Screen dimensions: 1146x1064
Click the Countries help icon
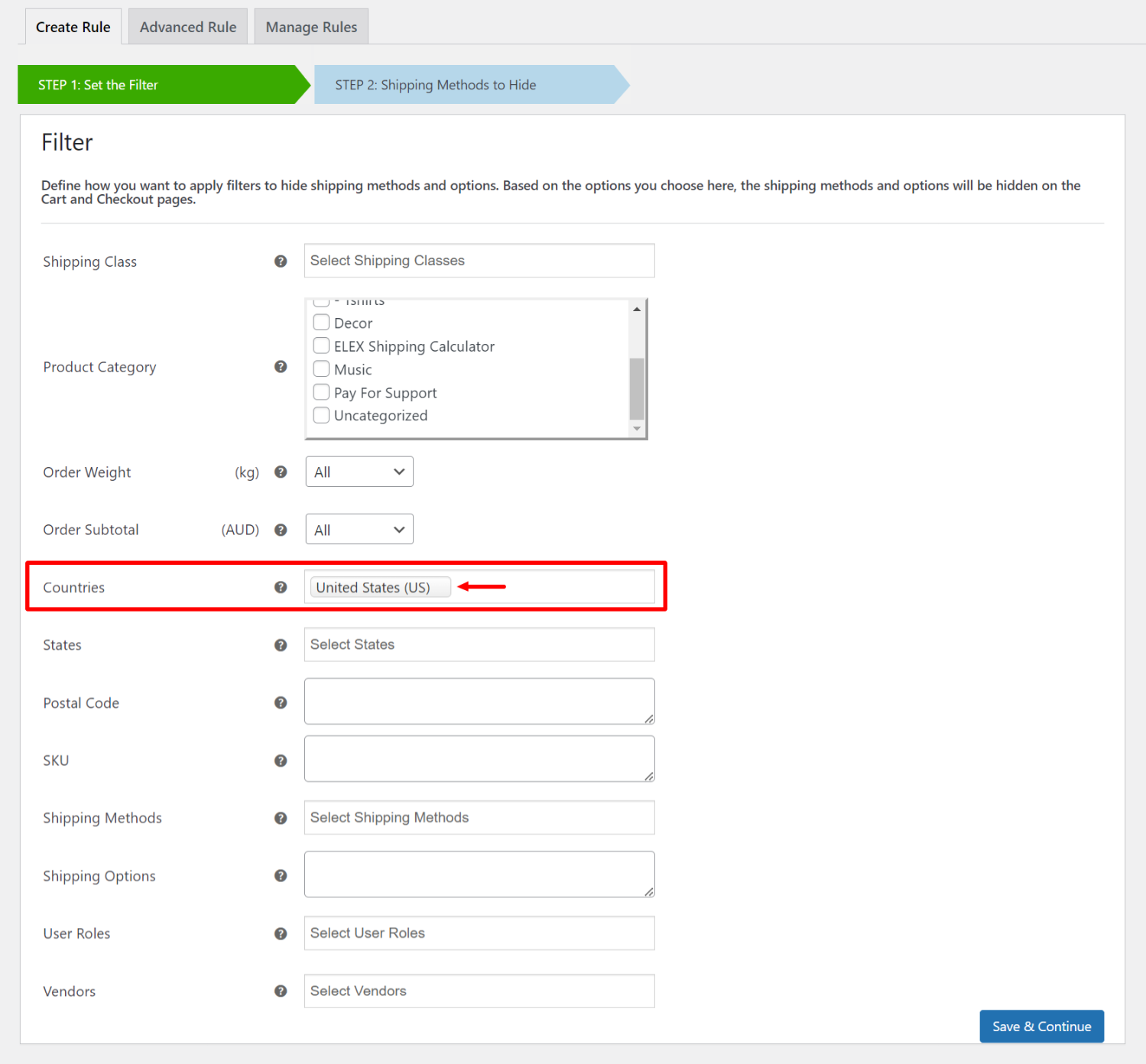pos(281,587)
